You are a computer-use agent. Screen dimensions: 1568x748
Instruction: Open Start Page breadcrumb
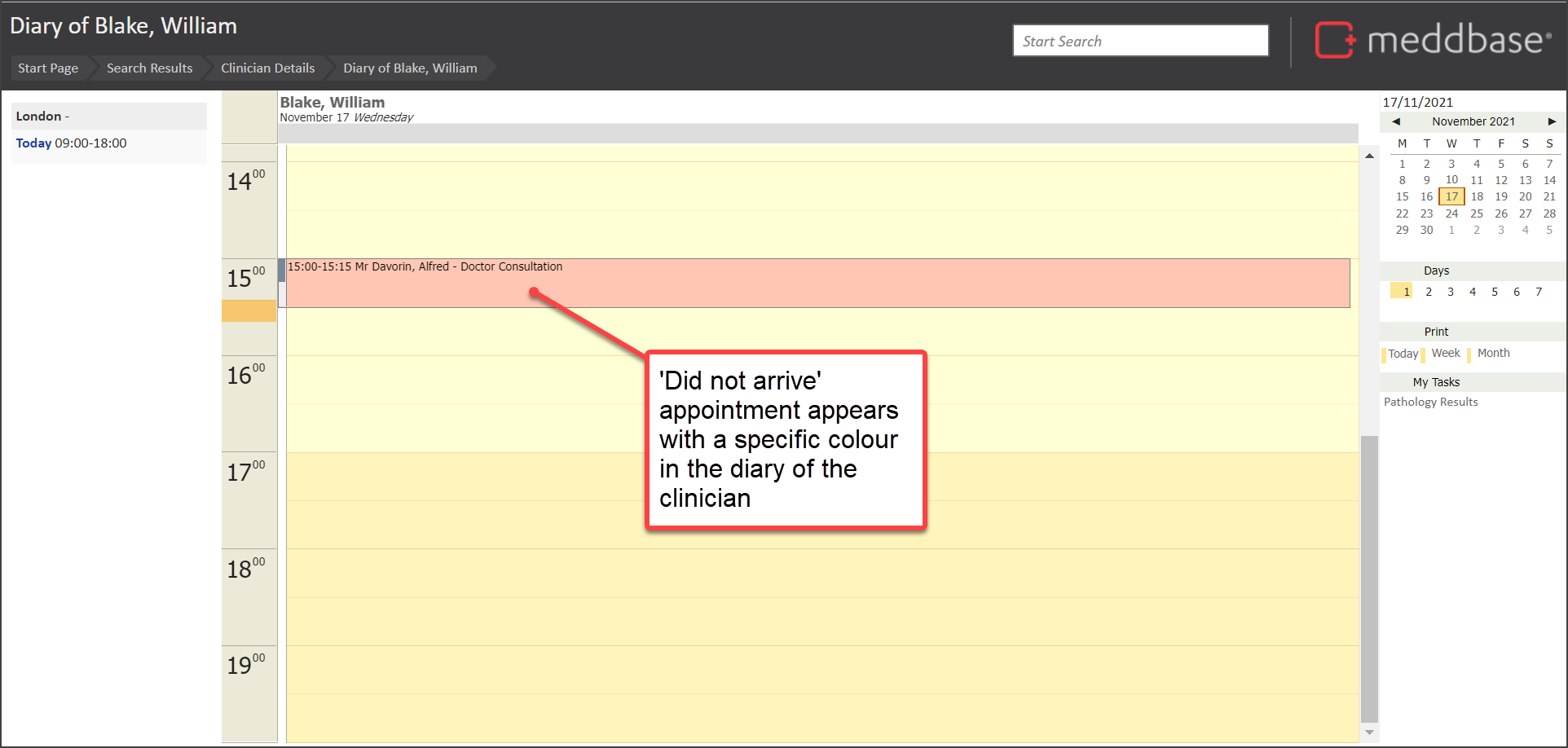[x=48, y=68]
